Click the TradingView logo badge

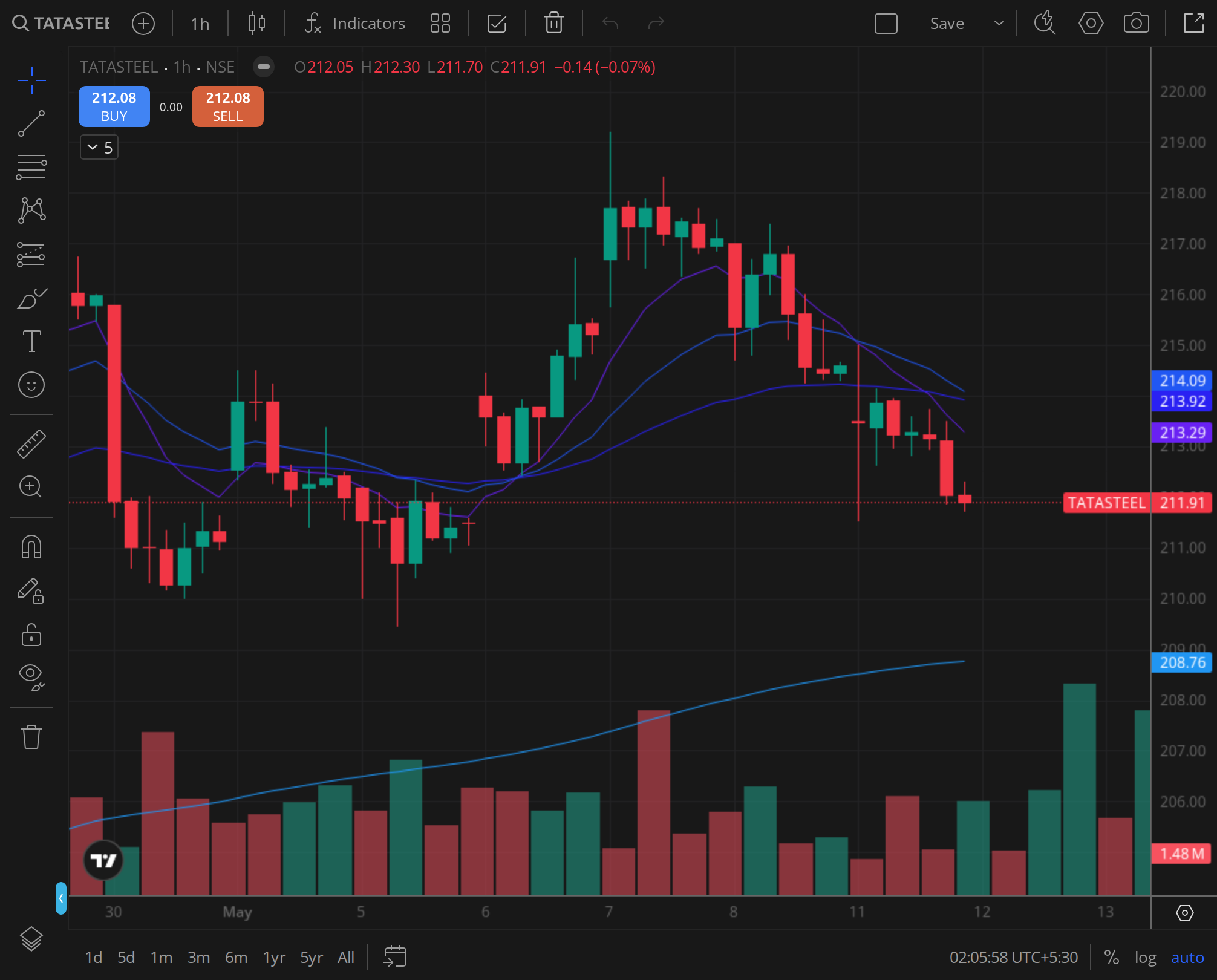coord(103,860)
